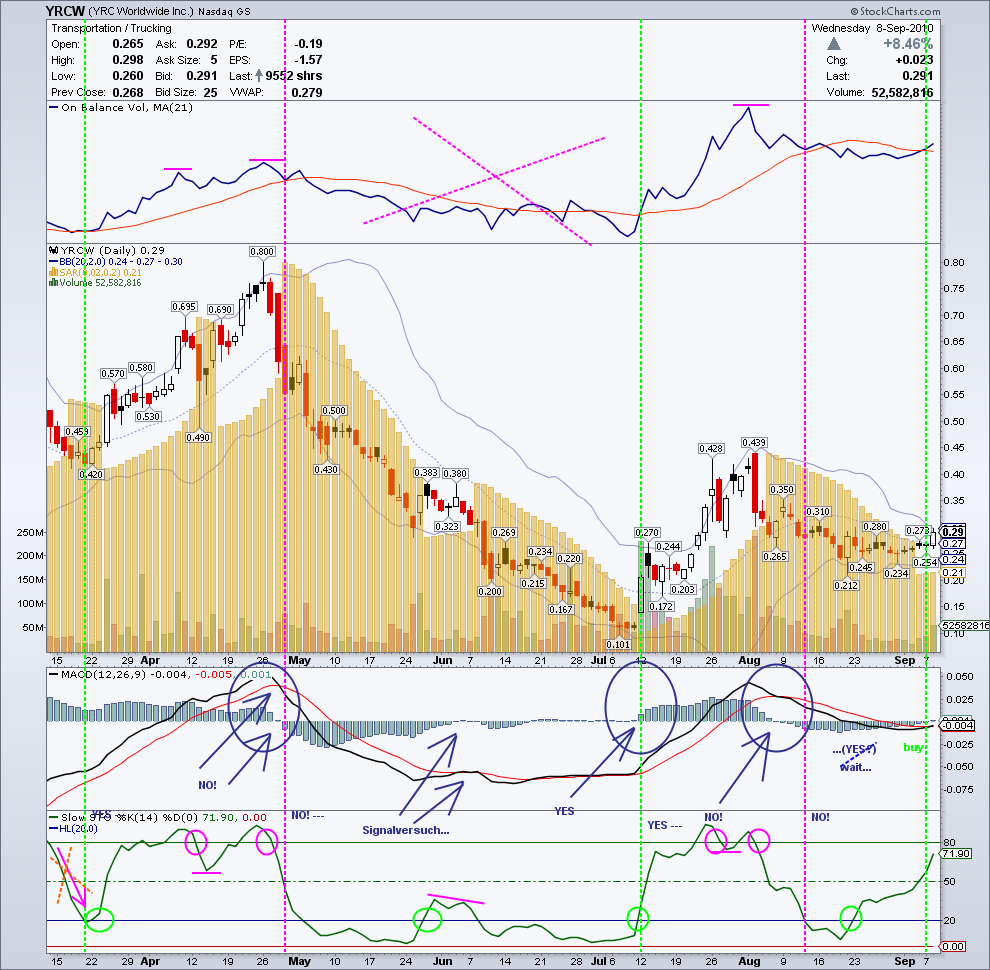The image size is (990, 970).
Task: Click the 0.428 price label
Action: click(711, 448)
